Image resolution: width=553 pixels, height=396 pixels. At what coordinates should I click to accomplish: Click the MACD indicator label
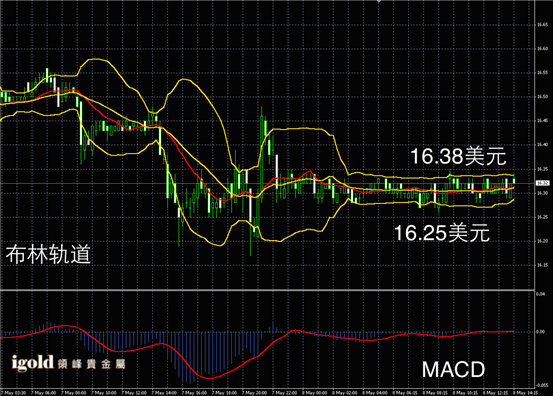(454, 370)
